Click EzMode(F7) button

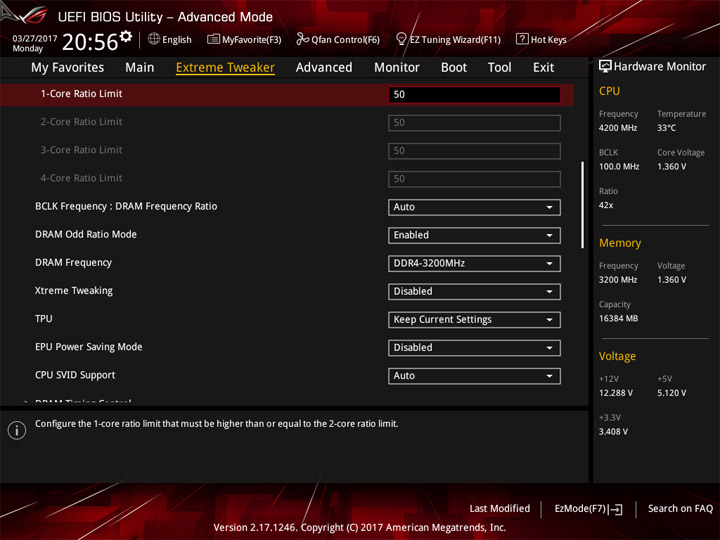click(588, 509)
